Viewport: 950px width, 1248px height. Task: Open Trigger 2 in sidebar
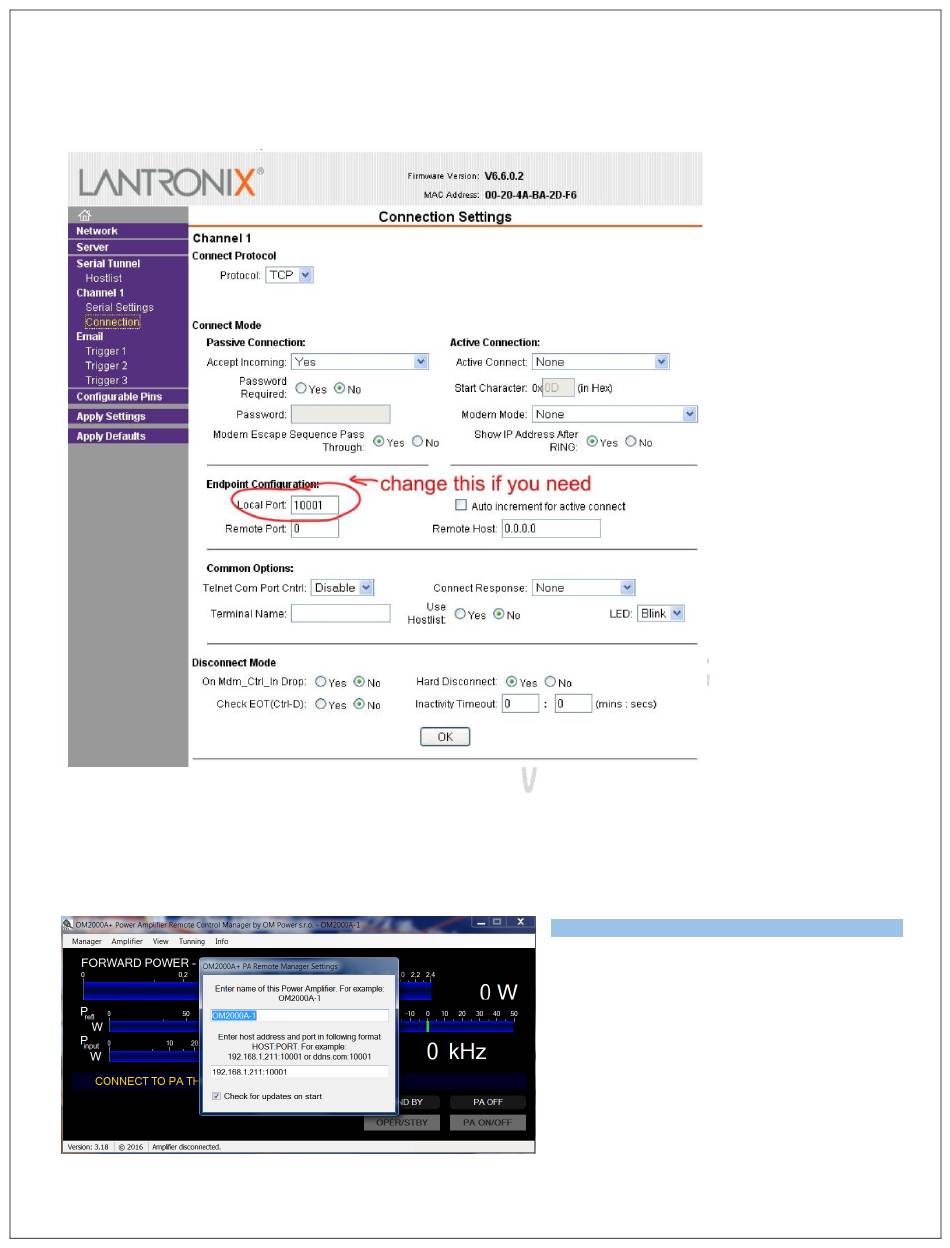[x=106, y=366]
